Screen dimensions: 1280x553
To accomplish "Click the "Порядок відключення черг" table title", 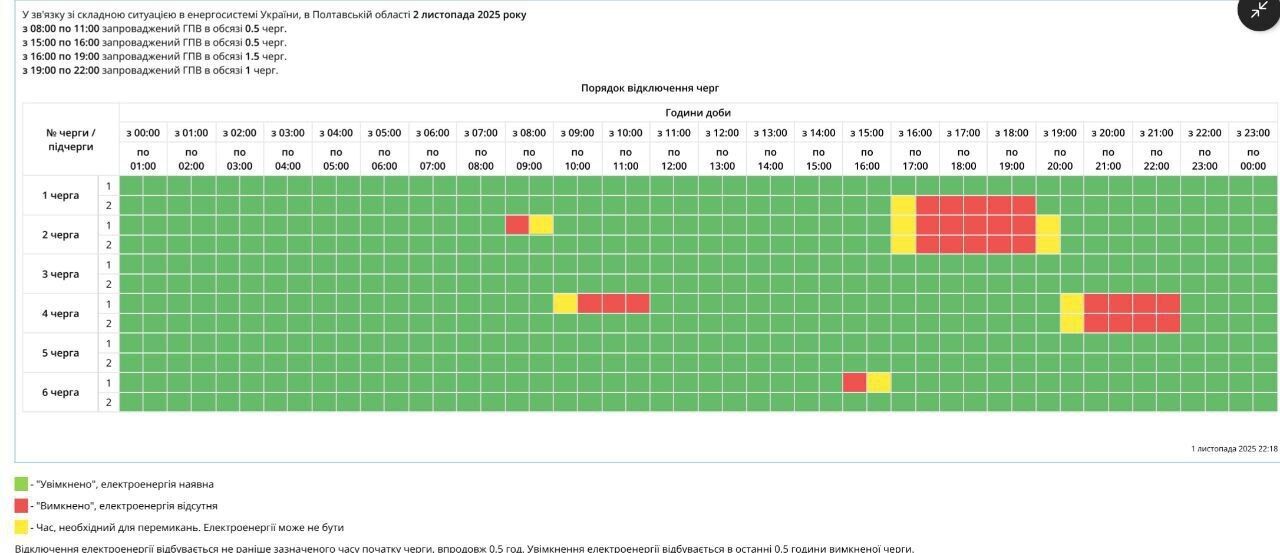I will pos(649,88).
